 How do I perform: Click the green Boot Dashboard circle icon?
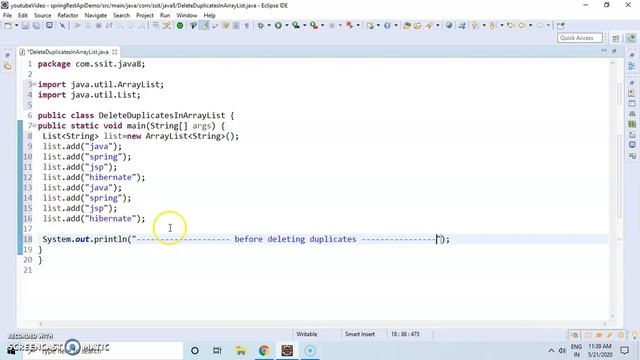pos(180,25)
